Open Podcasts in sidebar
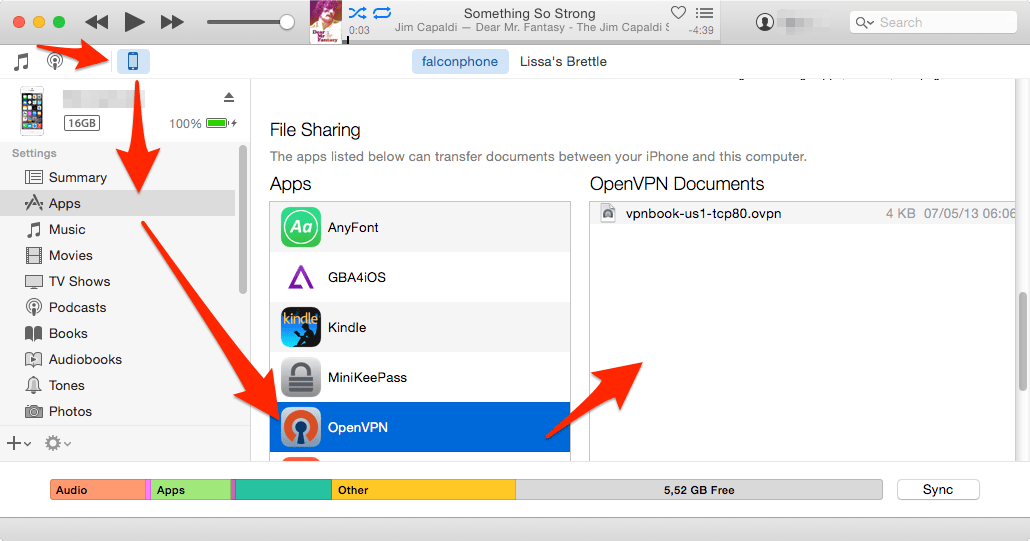The image size is (1030, 541). (x=118, y=307)
